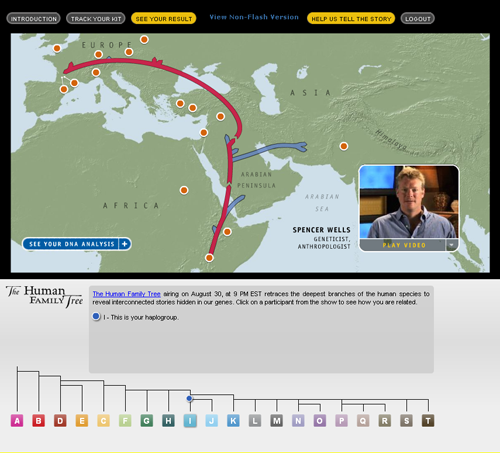Select haplogroup A tile

click(x=17, y=421)
